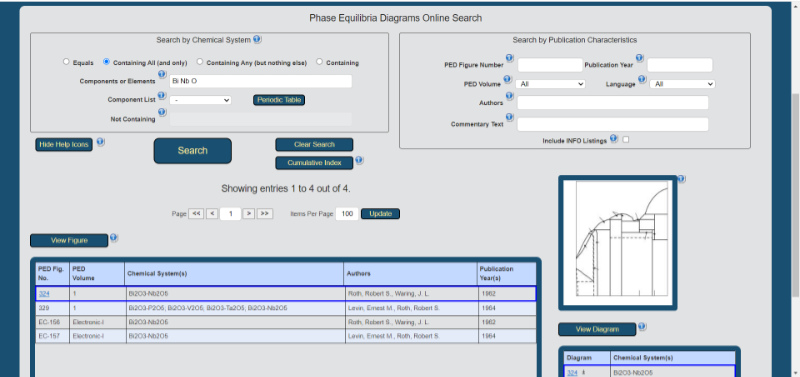Click help icon beside View Figure button

[x=114, y=238]
